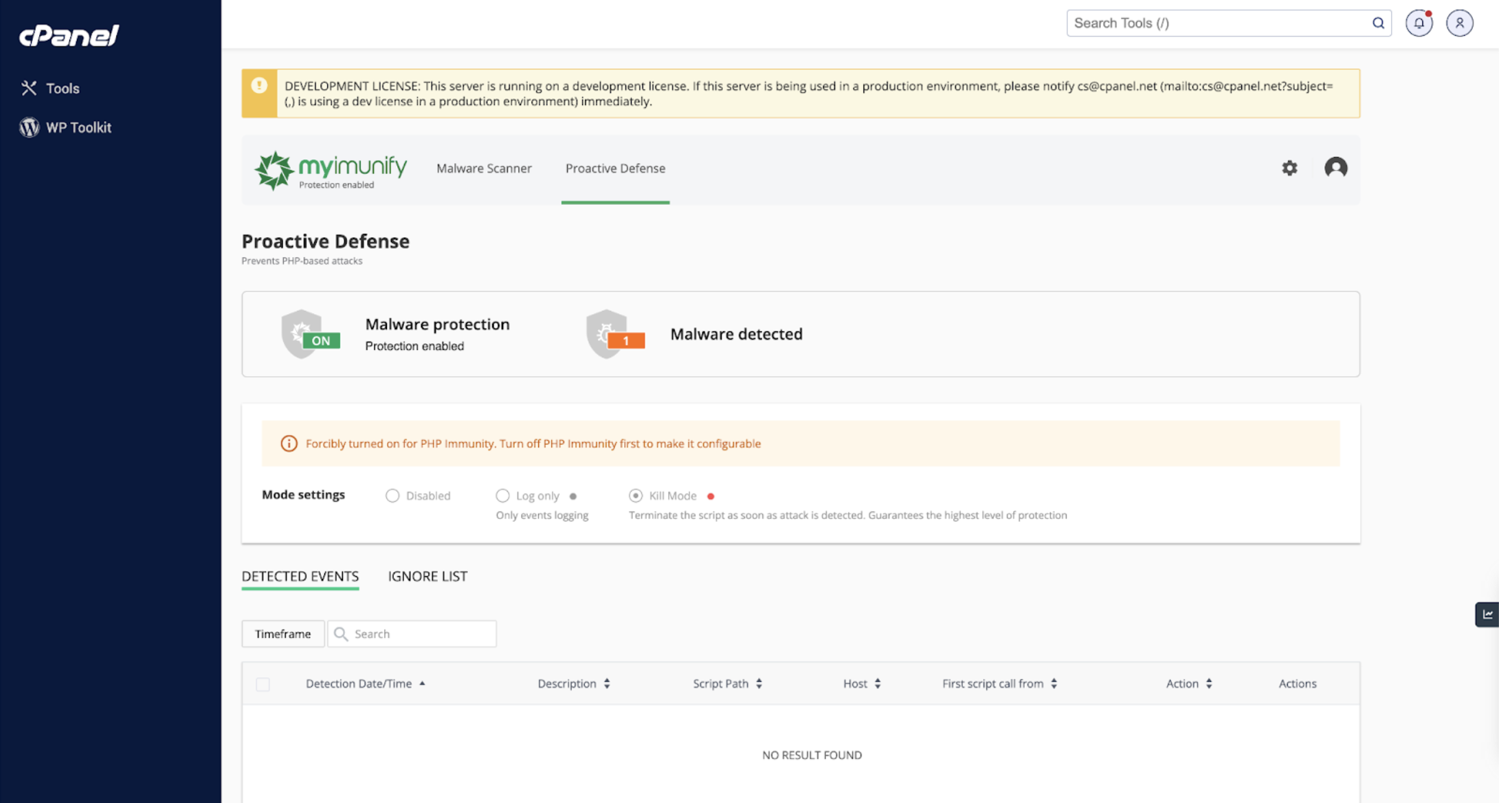Click the Actions column header
Screen dimensions: 1512x803
(x=1297, y=683)
